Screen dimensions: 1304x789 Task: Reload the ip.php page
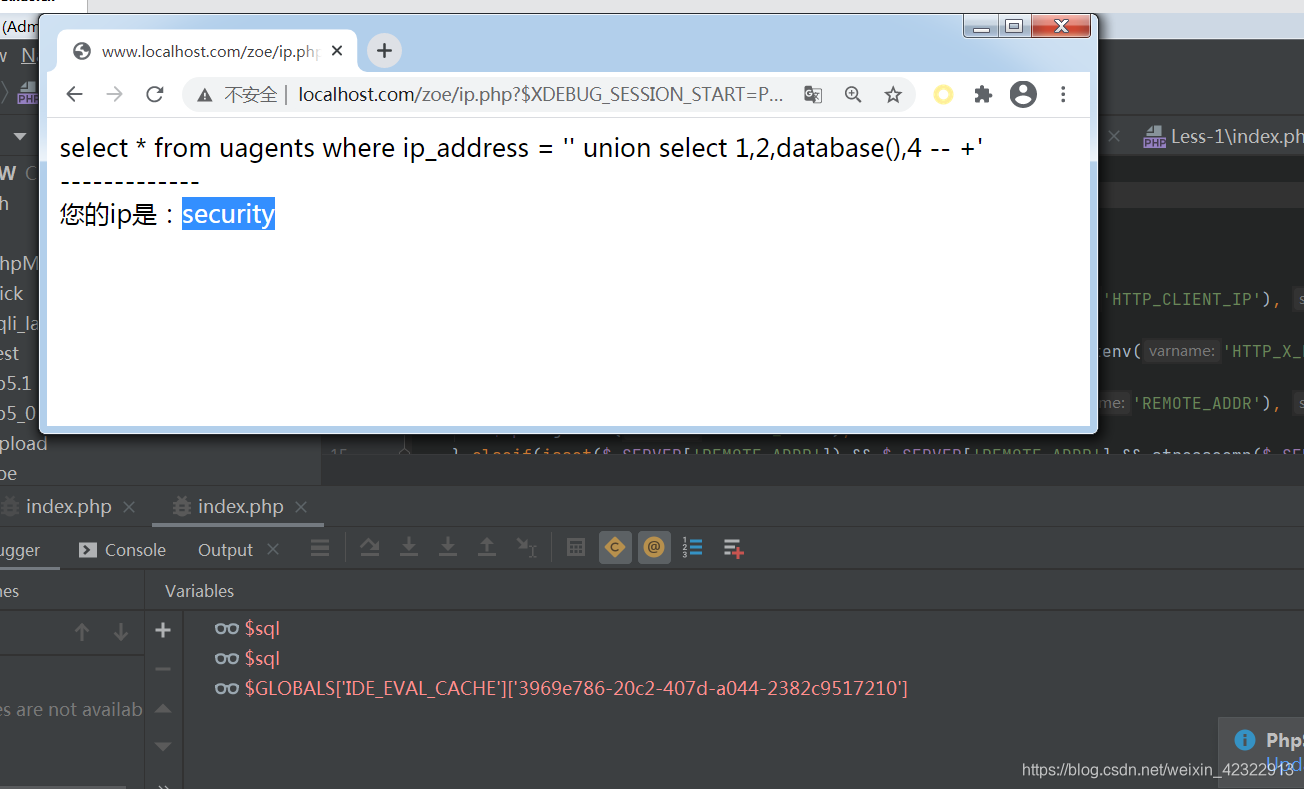point(155,94)
